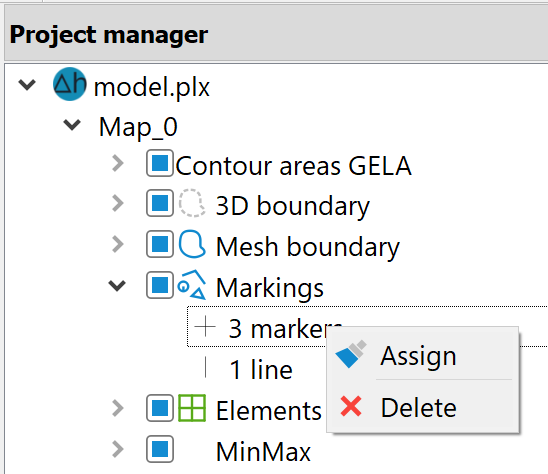This screenshot has width=548, height=474.
Task: Toggle the Mesh boundary checkbox
Action: [x=160, y=244]
